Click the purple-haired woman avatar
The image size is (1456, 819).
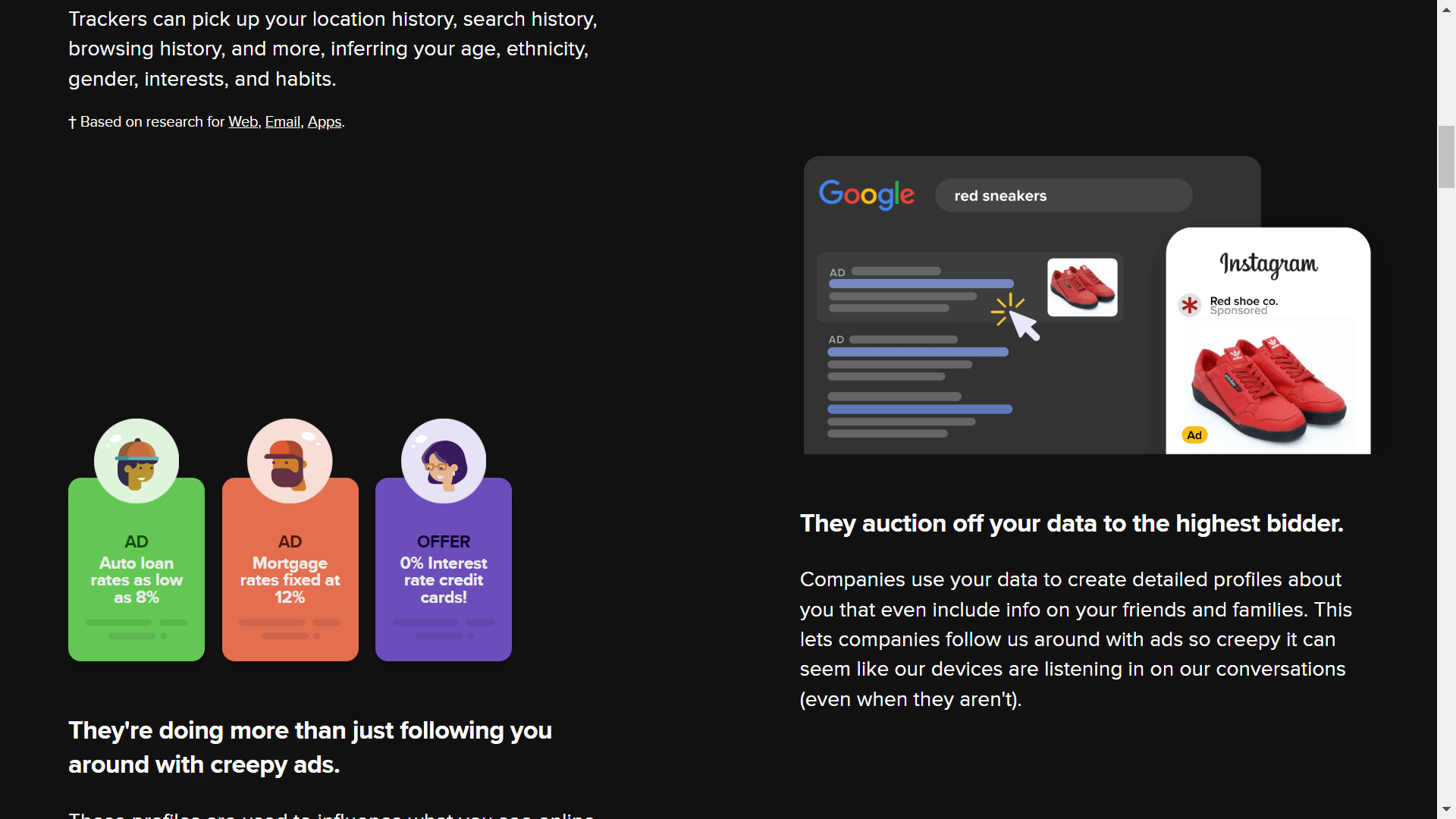tap(444, 461)
